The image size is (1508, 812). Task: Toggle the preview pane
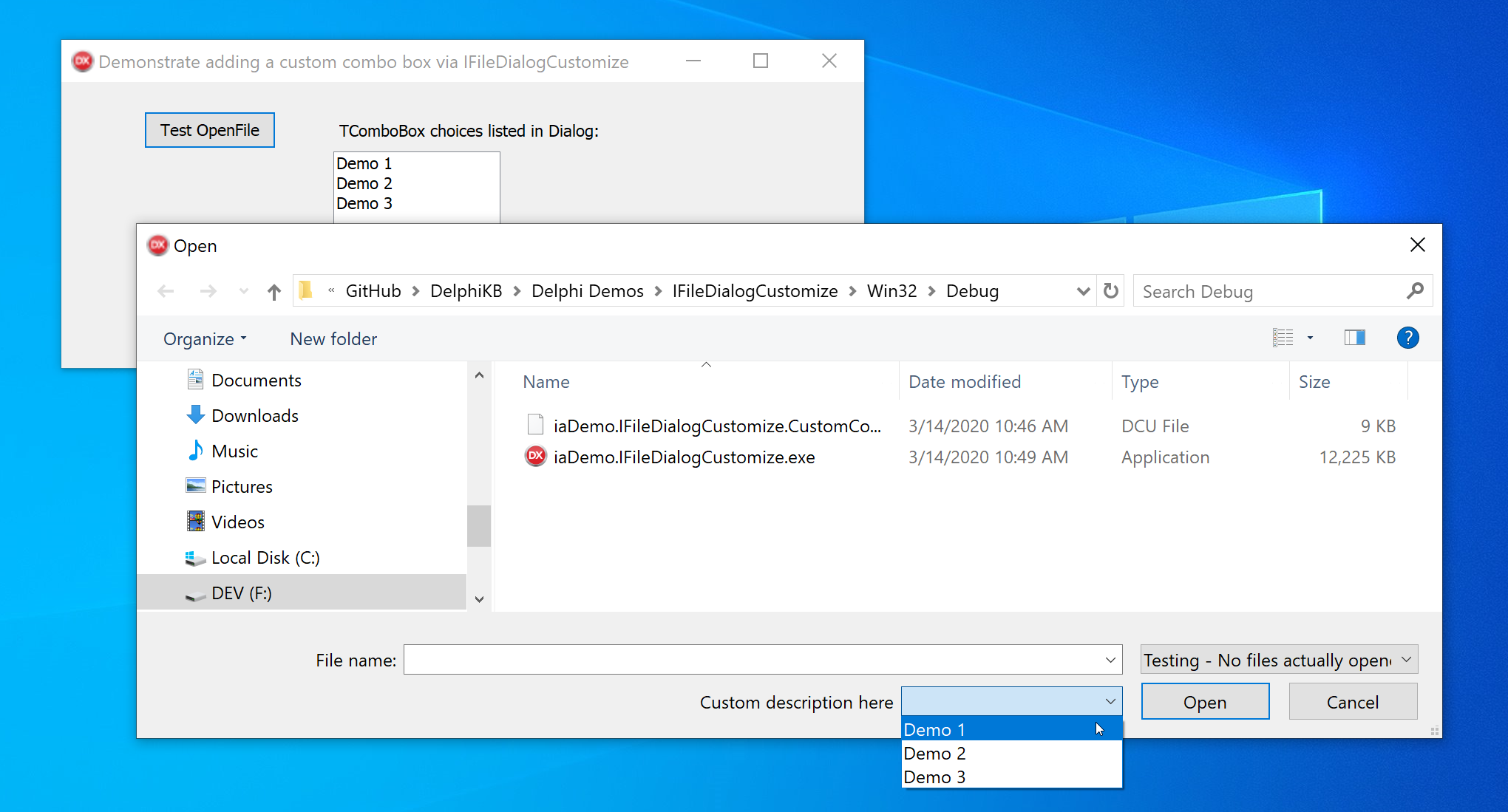(1355, 338)
